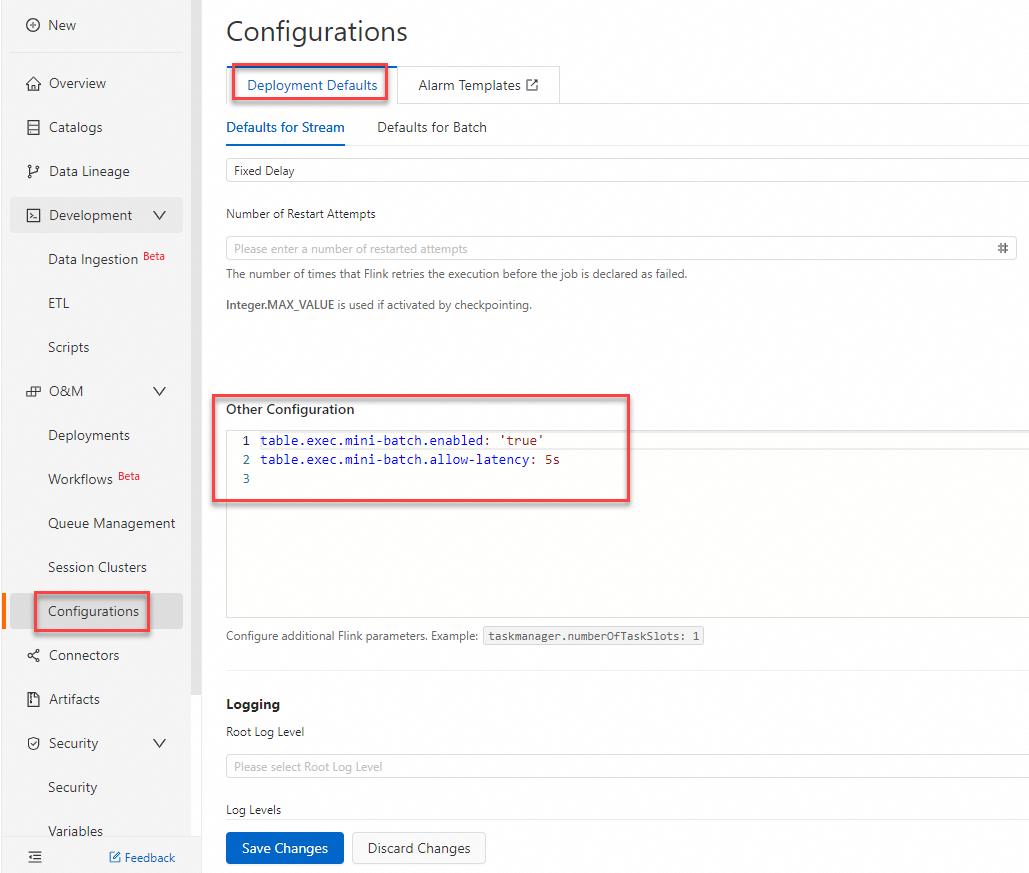Open the Feedback link

click(x=142, y=857)
